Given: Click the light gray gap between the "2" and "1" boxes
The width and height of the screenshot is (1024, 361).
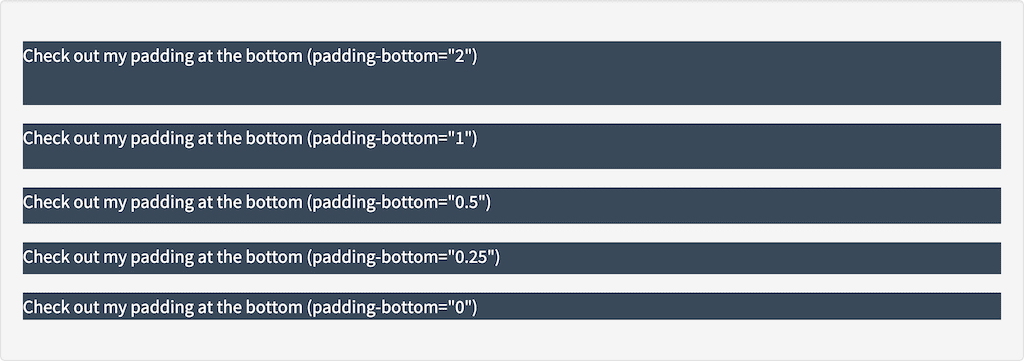Looking at the screenshot, I should coord(511,114).
